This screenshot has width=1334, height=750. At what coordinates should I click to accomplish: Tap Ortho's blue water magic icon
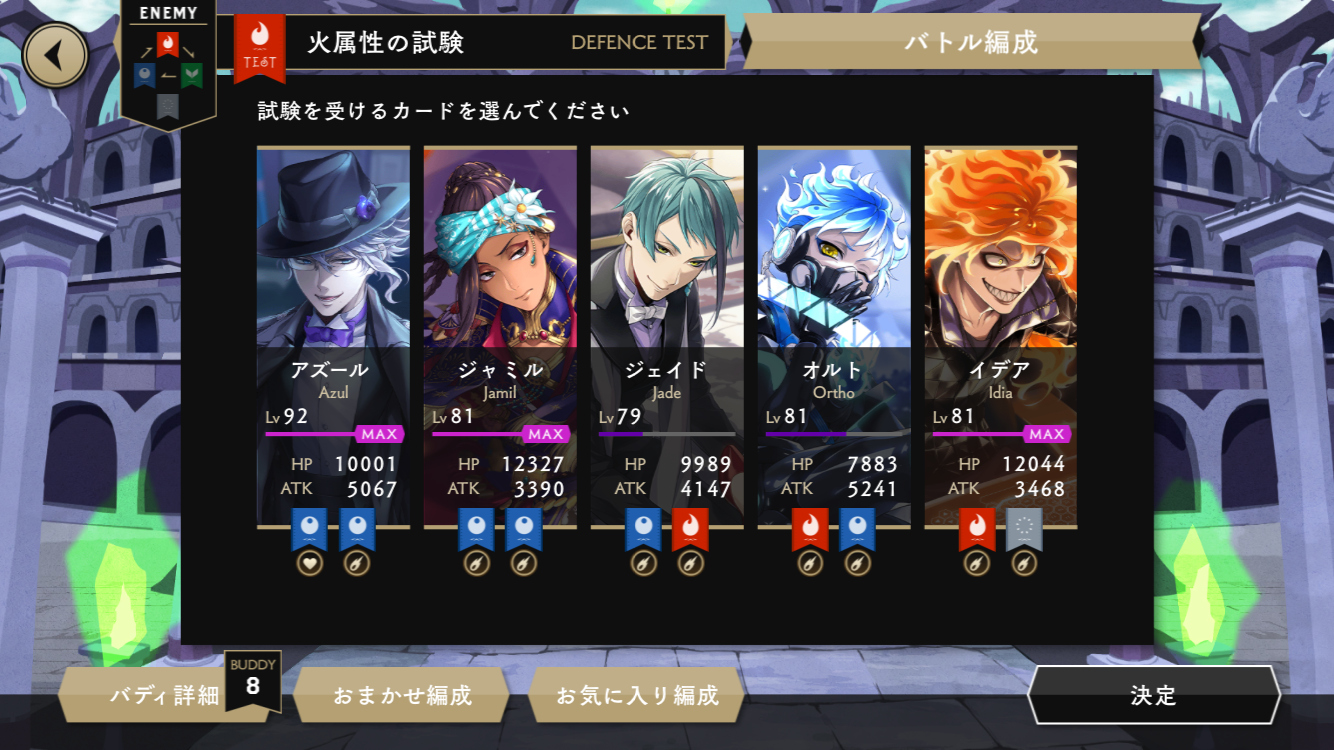(x=857, y=530)
